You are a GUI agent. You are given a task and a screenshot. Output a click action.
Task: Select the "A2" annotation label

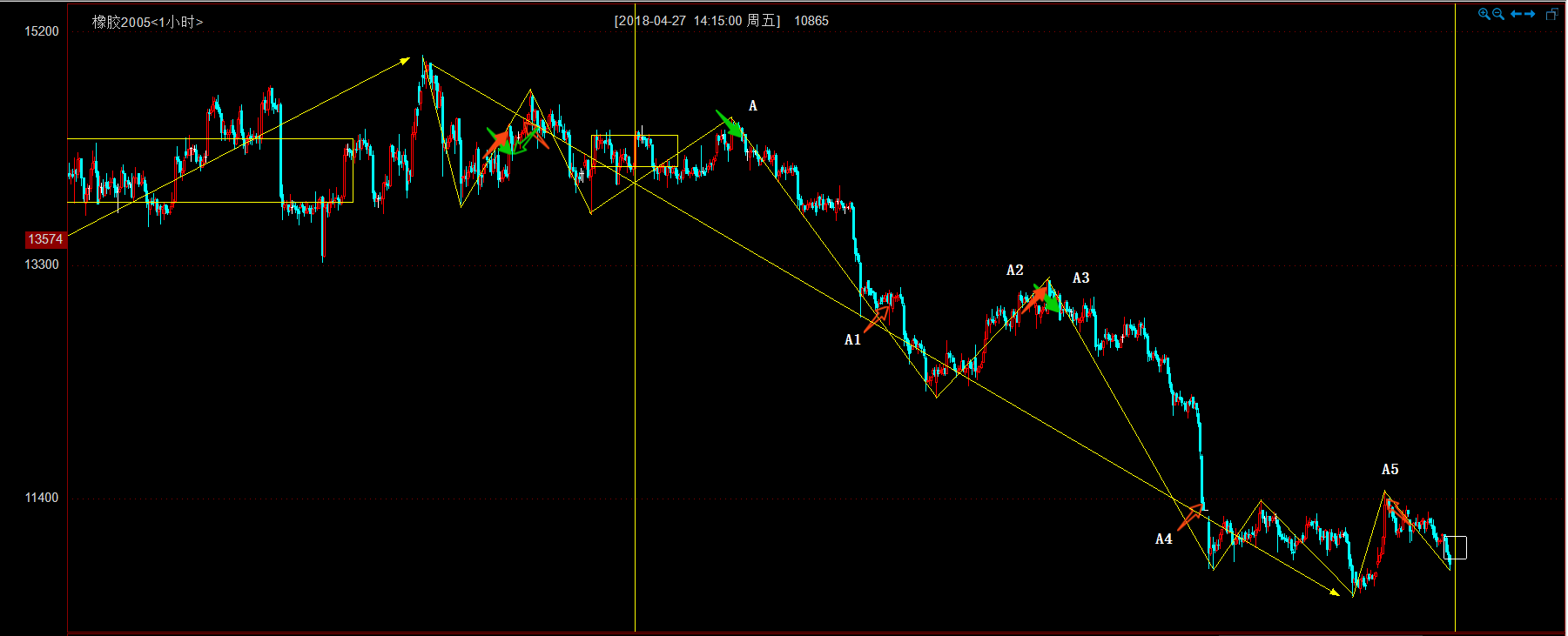coord(1015,271)
